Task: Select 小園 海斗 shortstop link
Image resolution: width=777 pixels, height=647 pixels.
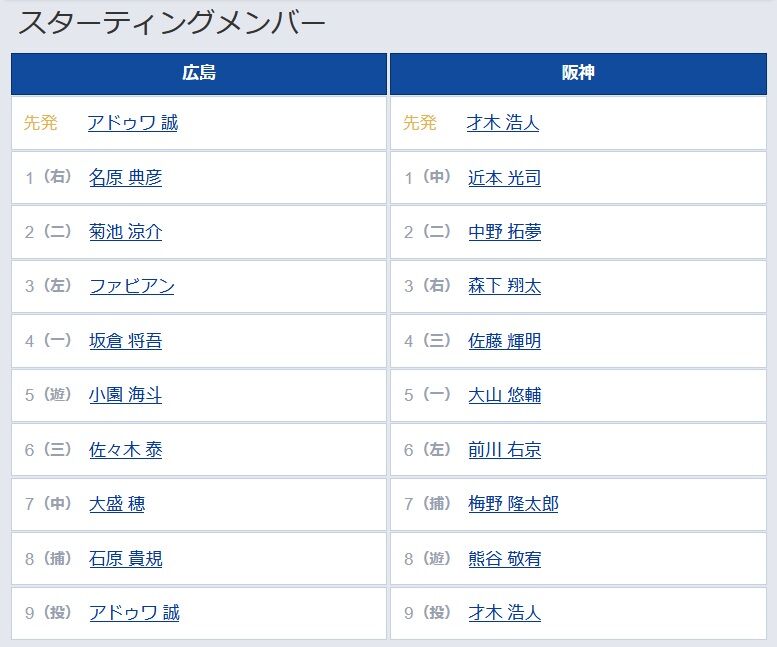Action: click(x=125, y=395)
